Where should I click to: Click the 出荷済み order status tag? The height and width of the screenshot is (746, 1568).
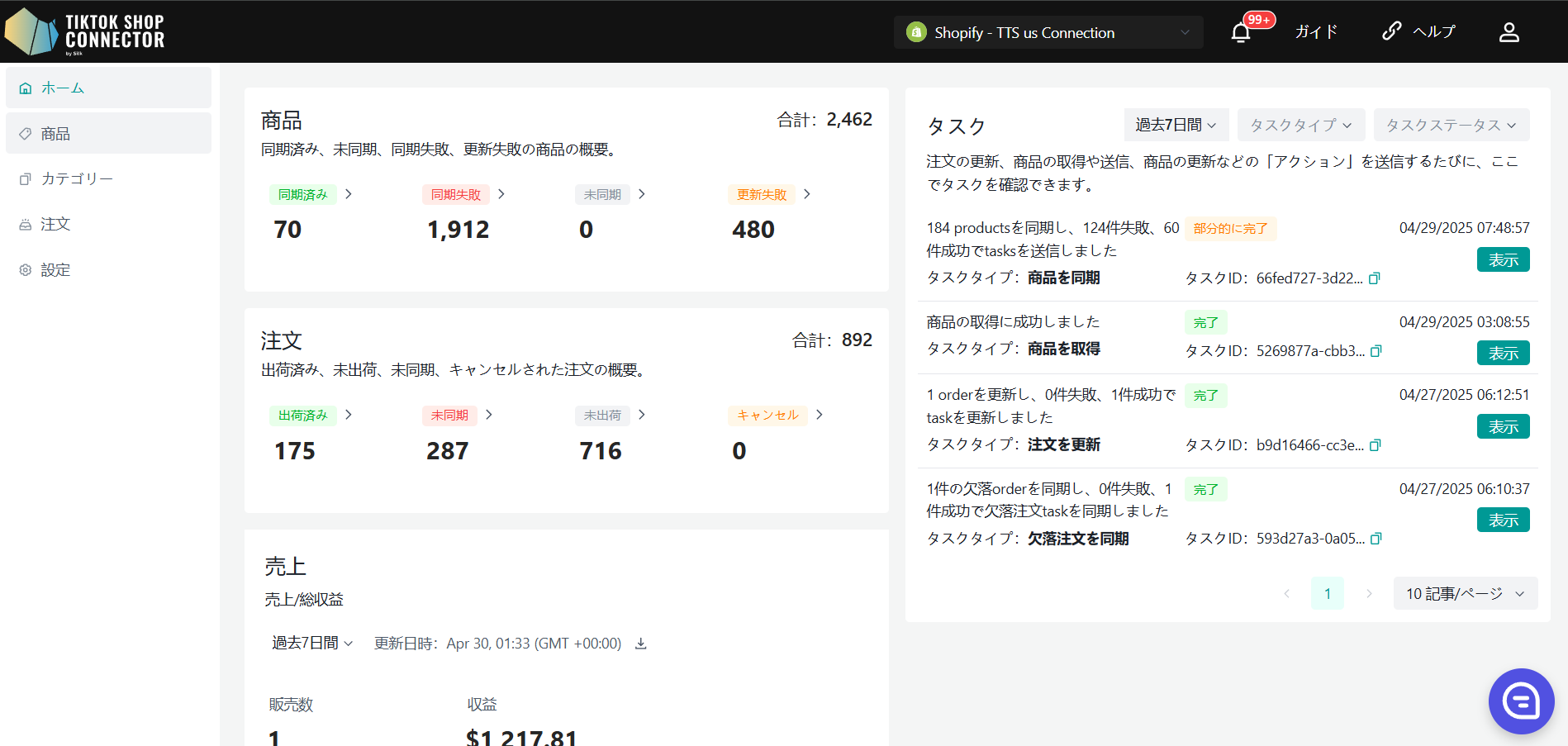tap(303, 415)
